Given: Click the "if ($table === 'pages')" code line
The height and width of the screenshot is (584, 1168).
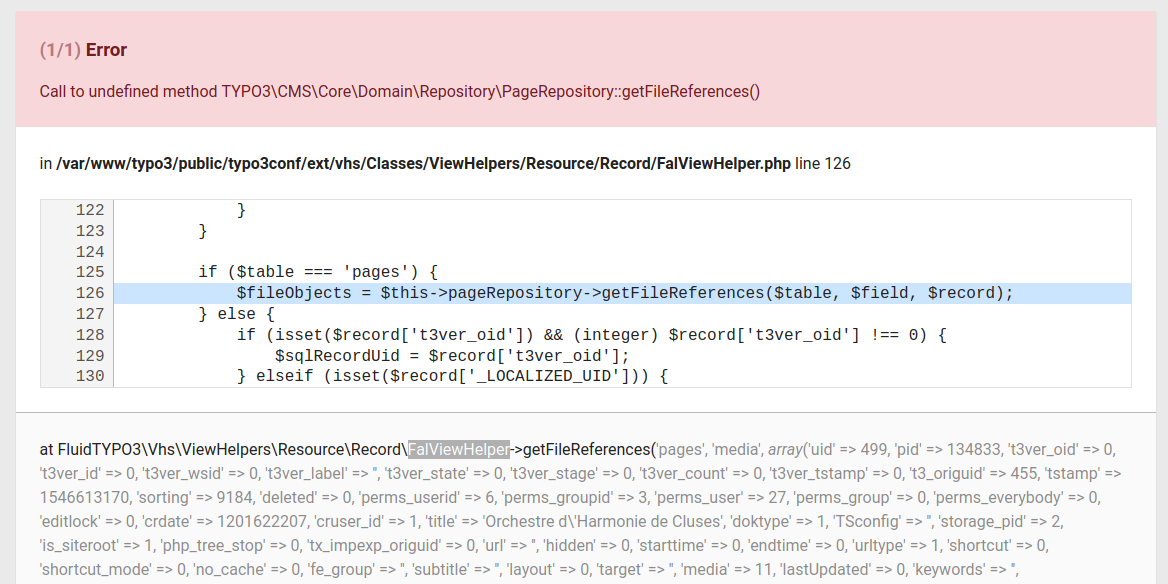Looking at the screenshot, I should 318,272.
